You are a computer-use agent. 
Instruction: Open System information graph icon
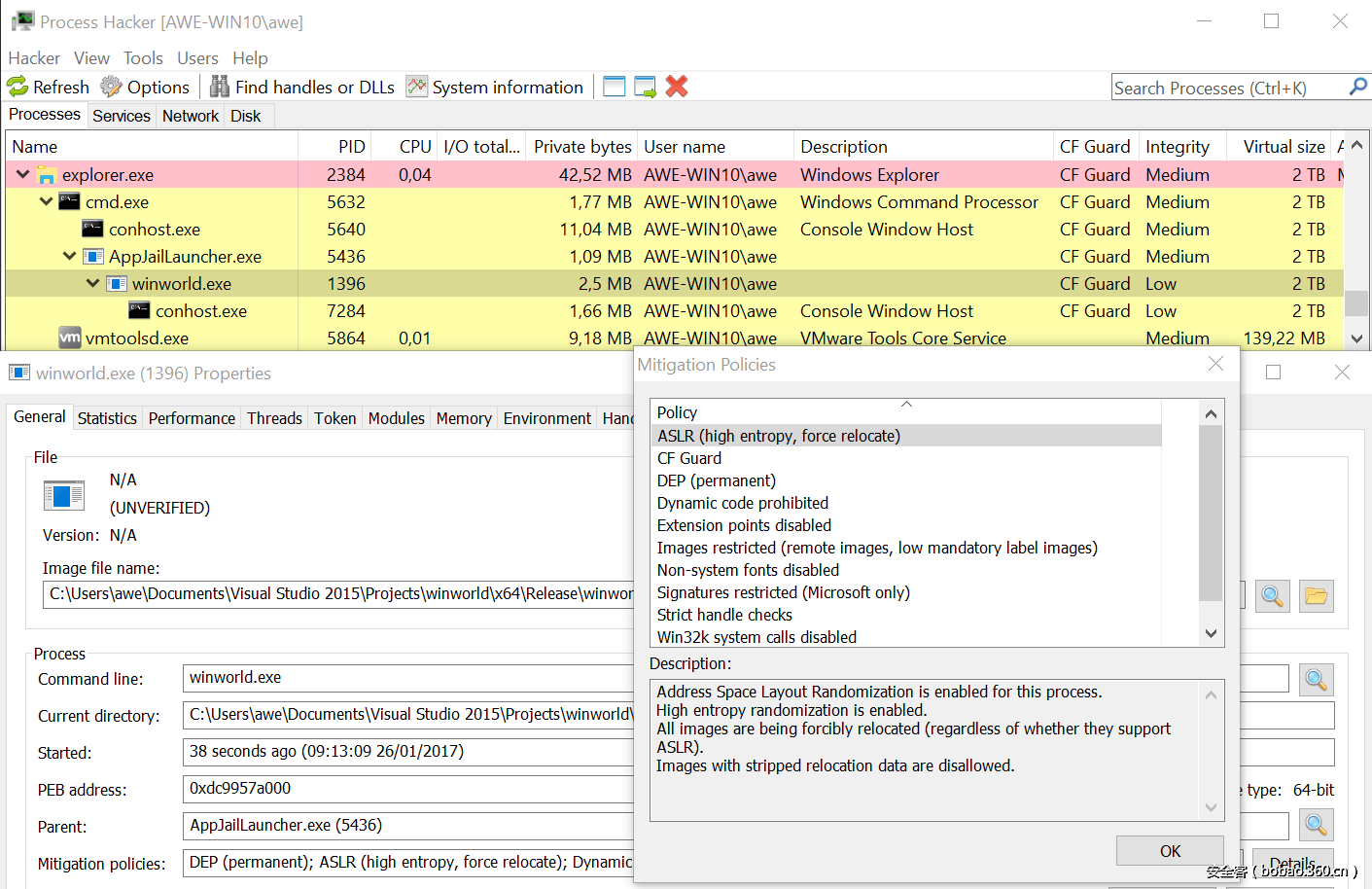(x=417, y=88)
